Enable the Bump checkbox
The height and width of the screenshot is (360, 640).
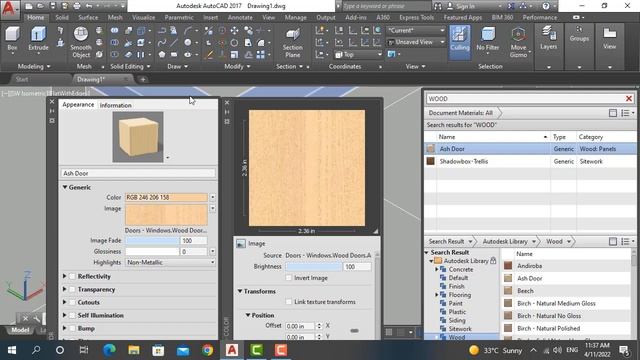[72, 329]
